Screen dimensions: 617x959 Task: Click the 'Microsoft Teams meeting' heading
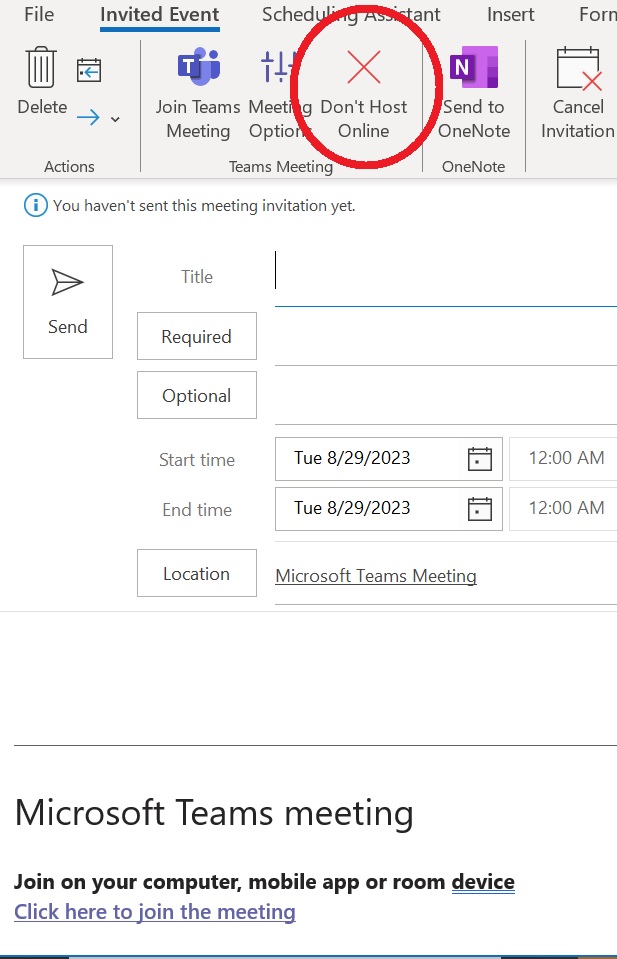(x=214, y=813)
